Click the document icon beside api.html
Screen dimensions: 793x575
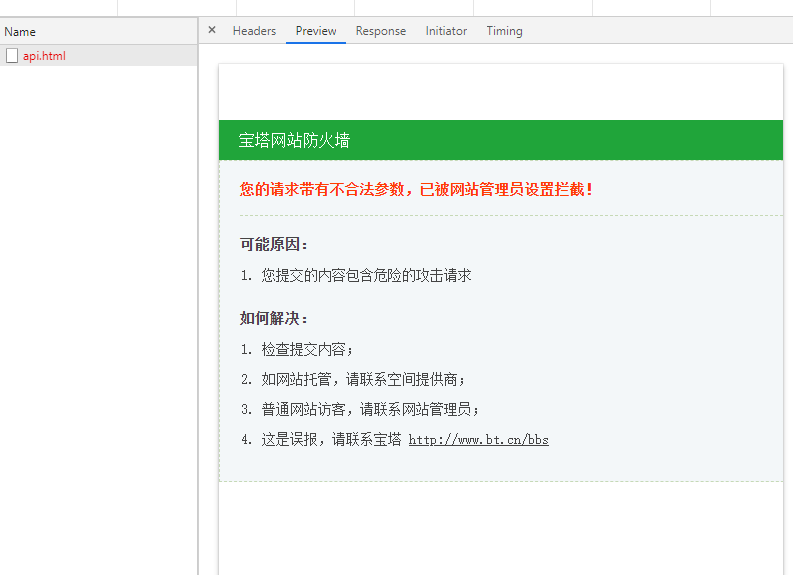(x=12, y=56)
